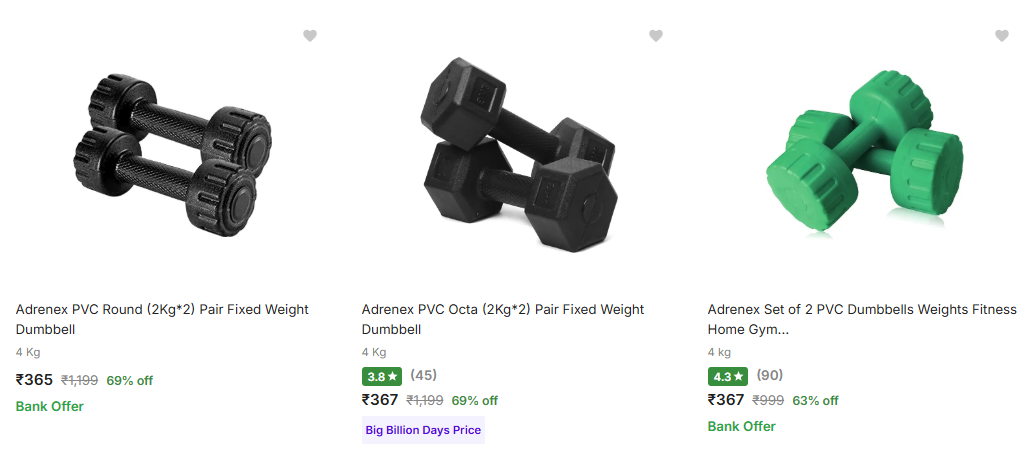The height and width of the screenshot is (471, 1030).
Task: Click the Big Billion Days Price tag
Action: [x=423, y=430]
